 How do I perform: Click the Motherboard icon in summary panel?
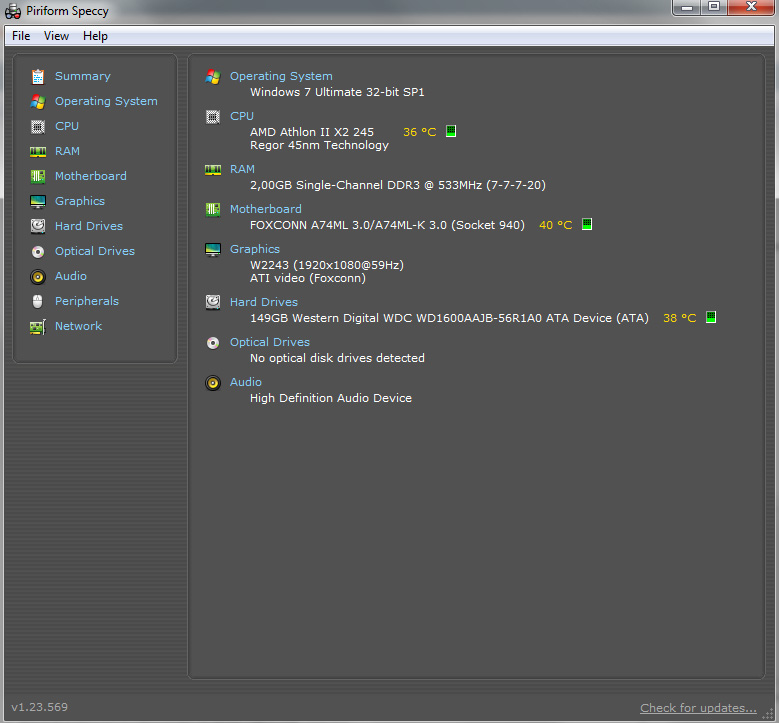click(213, 210)
